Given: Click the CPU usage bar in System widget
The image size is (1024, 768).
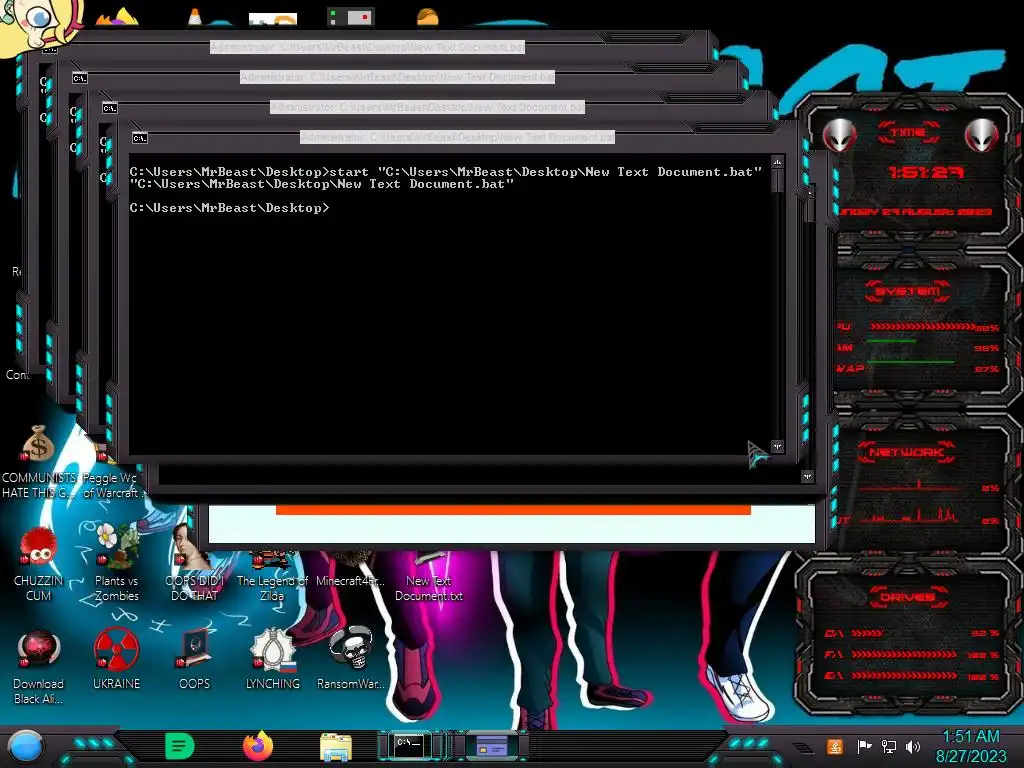Looking at the screenshot, I should [922, 327].
